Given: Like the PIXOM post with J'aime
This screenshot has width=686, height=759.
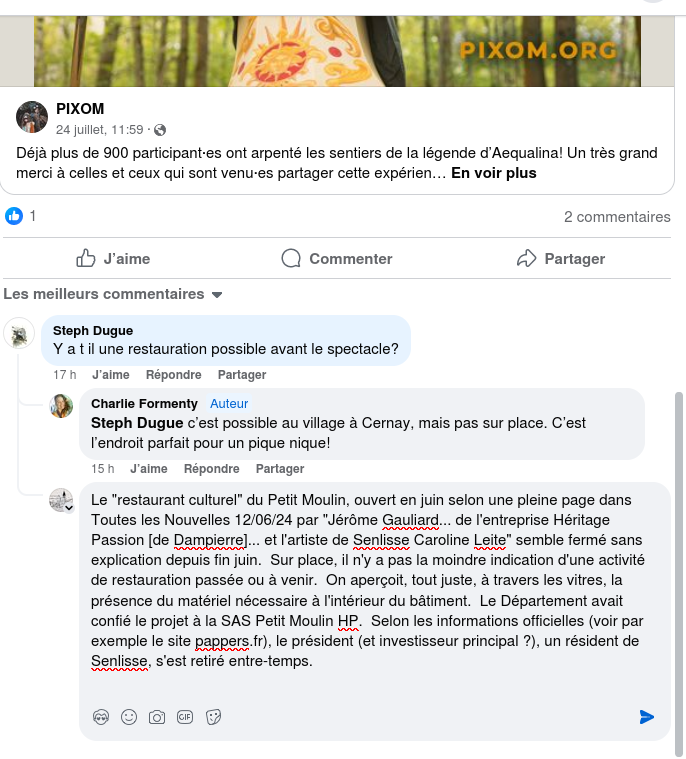Looking at the screenshot, I should (x=113, y=258).
